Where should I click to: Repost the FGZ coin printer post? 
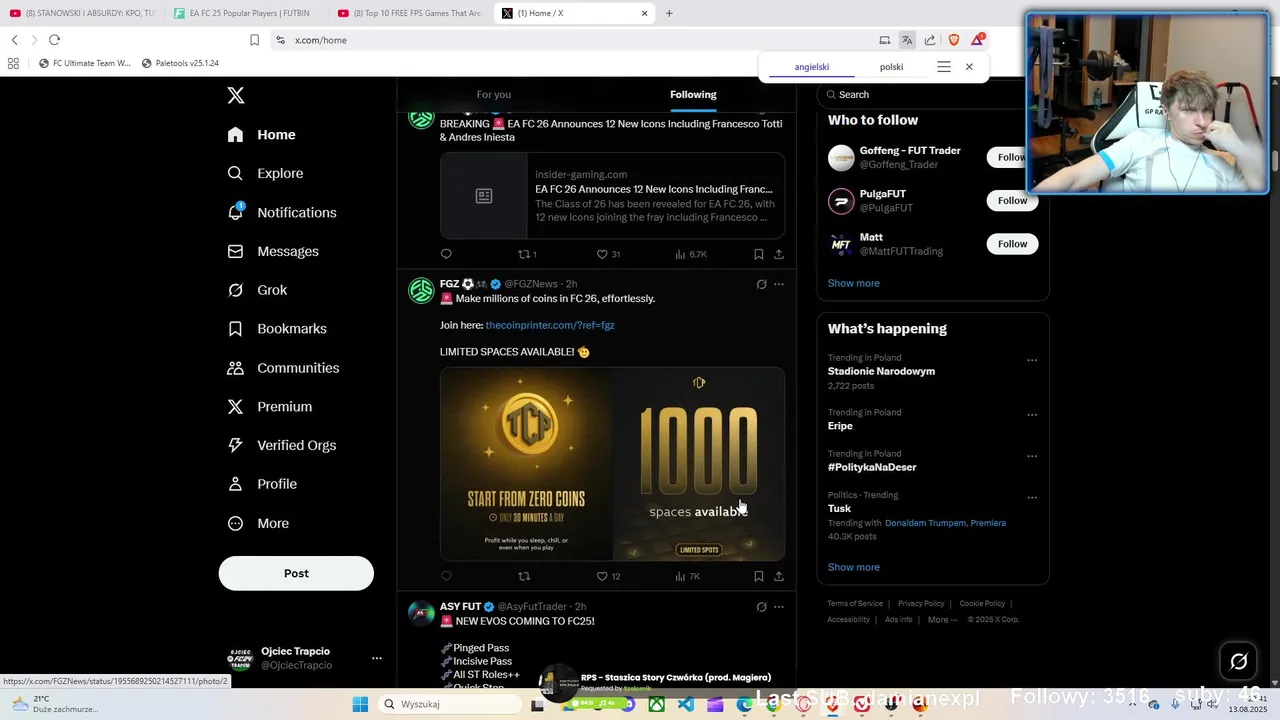524,576
